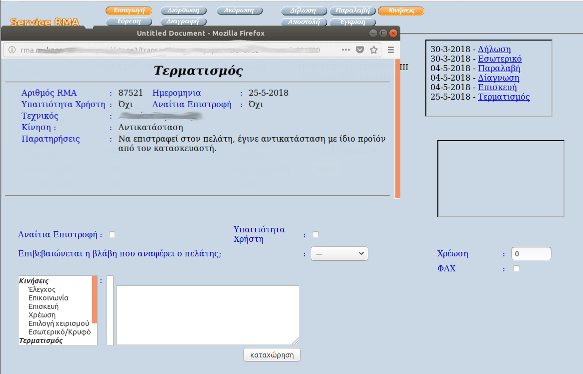Click the Ημερομηνια value 25-5-2018 in the popup
Image resolution: width=583 pixels, height=374 pixels.
[268, 93]
